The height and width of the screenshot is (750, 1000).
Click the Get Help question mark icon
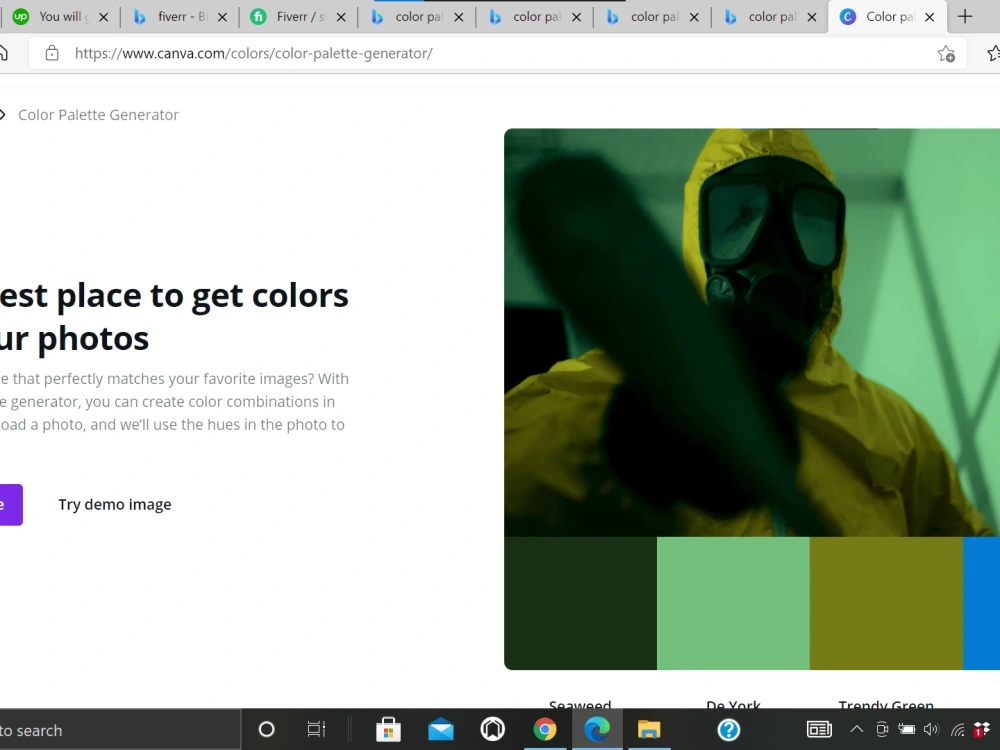pyautogui.click(x=728, y=730)
